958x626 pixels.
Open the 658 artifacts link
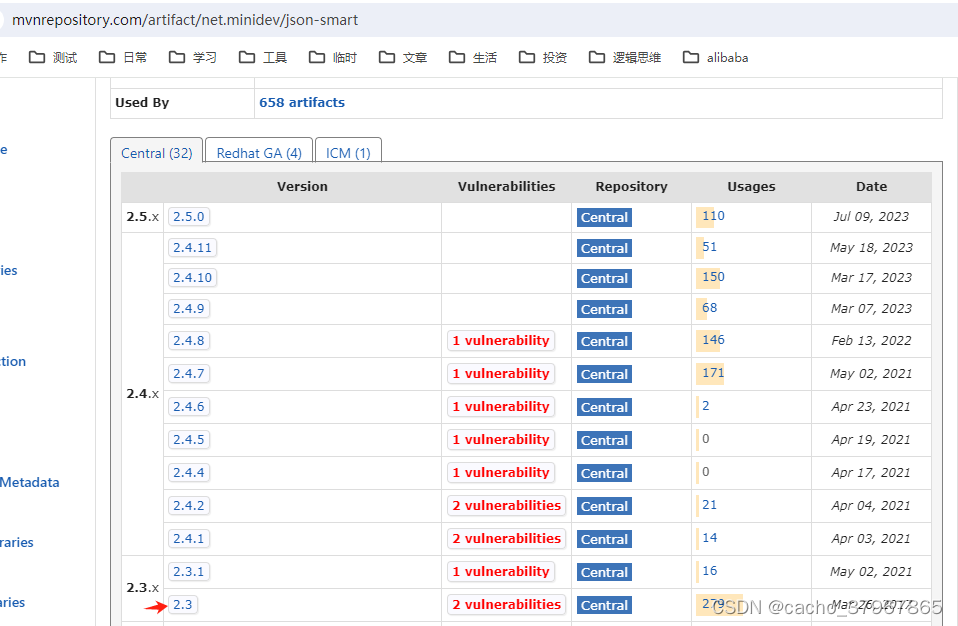(301, 101)
